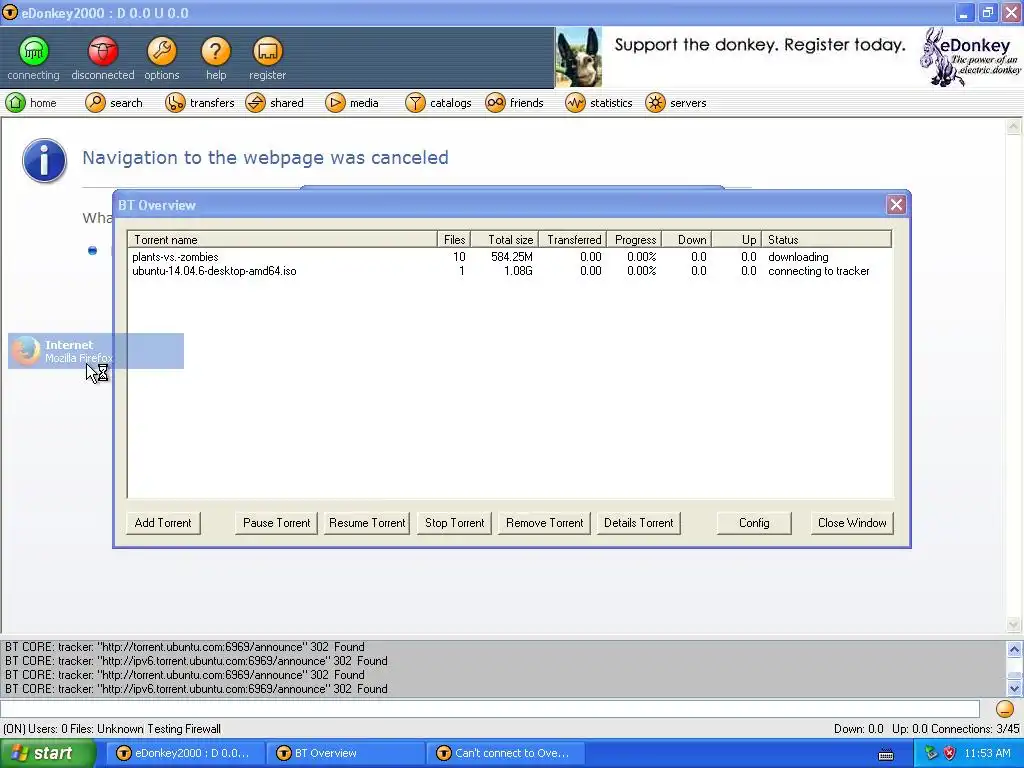Viewport: 1024px width, 768px height.
Task: Sort by the Torrent name column header
Action: pyautogui.click(x=282, y=240)
